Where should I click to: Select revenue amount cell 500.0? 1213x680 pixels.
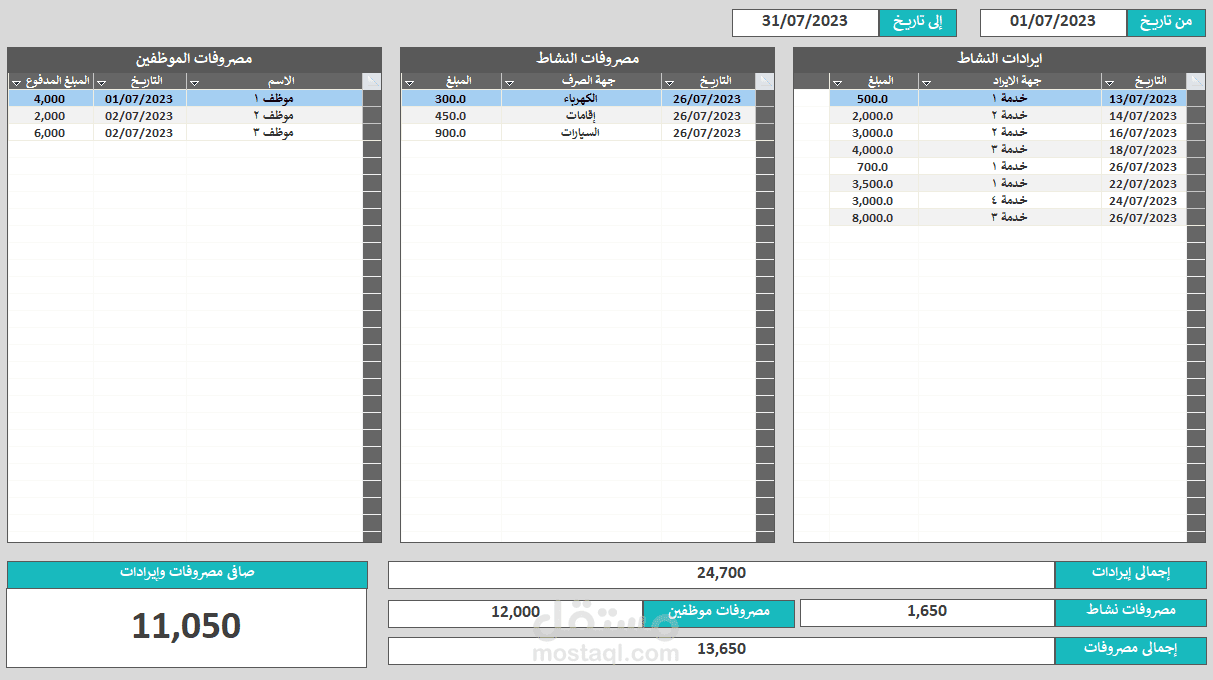click(873, 99)
